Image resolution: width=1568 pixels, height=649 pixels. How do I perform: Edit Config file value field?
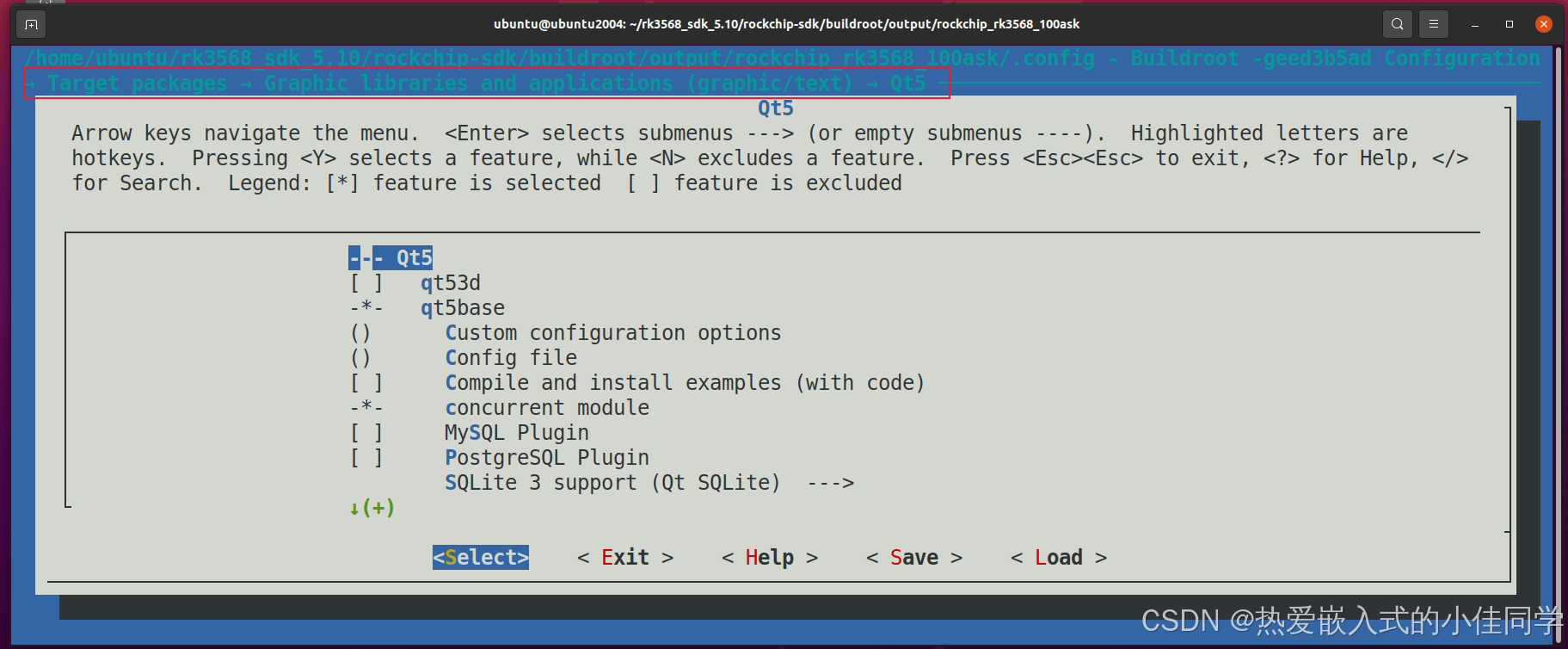[360, 358]
